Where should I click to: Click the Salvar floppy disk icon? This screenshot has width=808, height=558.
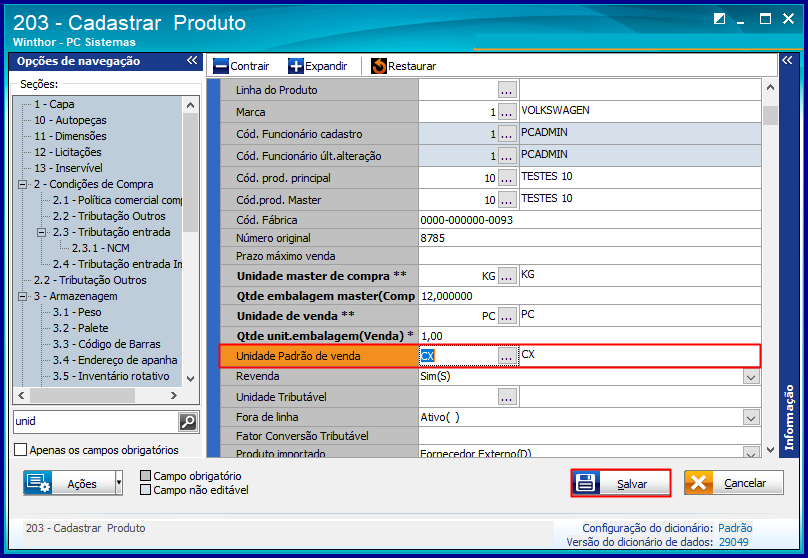coord(586,483)
